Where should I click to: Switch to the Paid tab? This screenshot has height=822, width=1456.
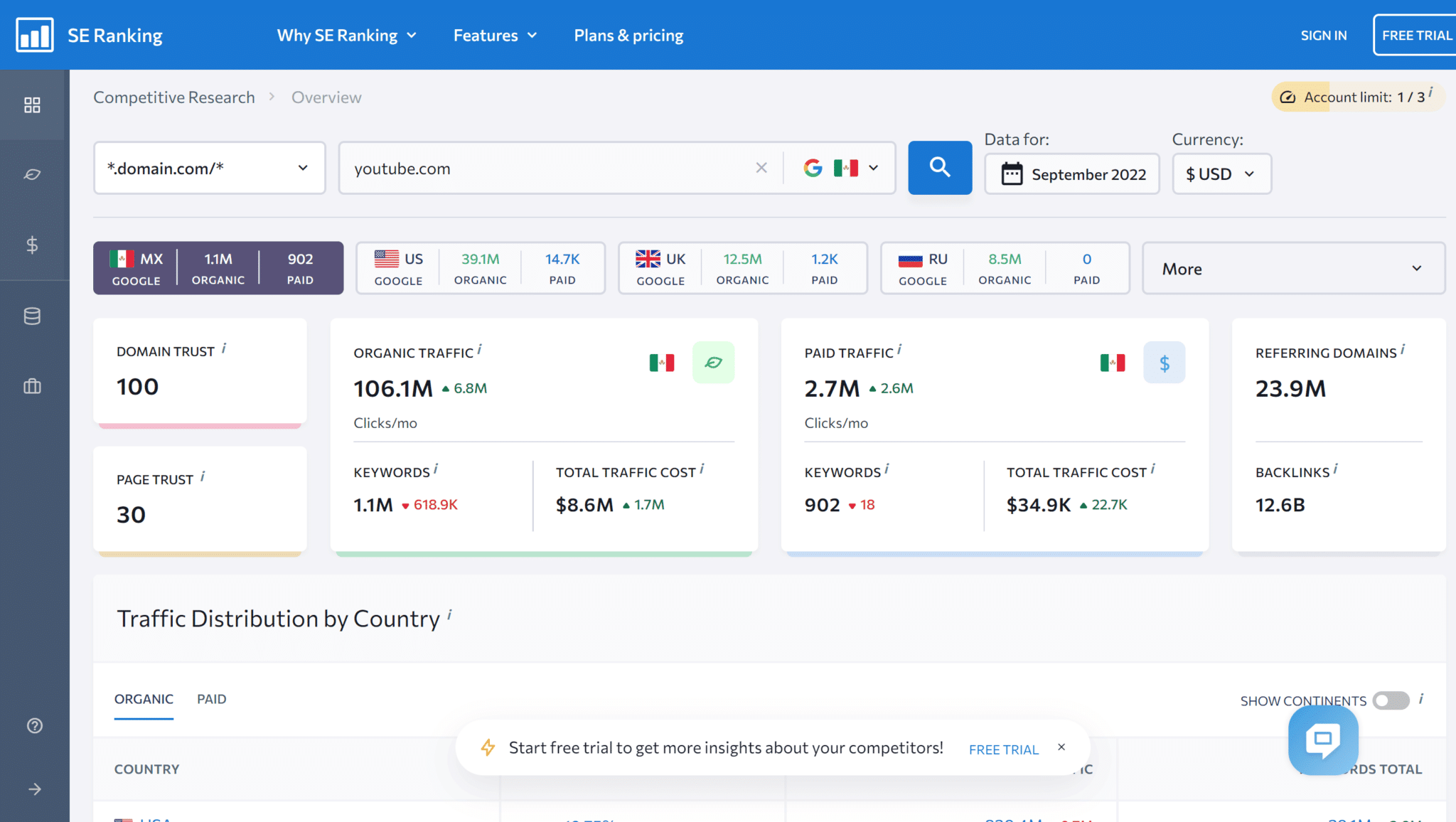[212, 699]
